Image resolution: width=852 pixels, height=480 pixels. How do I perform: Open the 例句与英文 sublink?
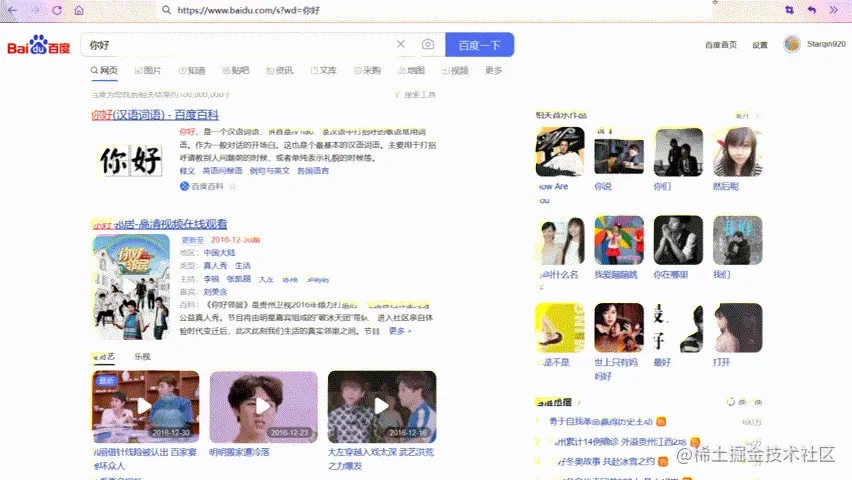click(x=270, y=171)
